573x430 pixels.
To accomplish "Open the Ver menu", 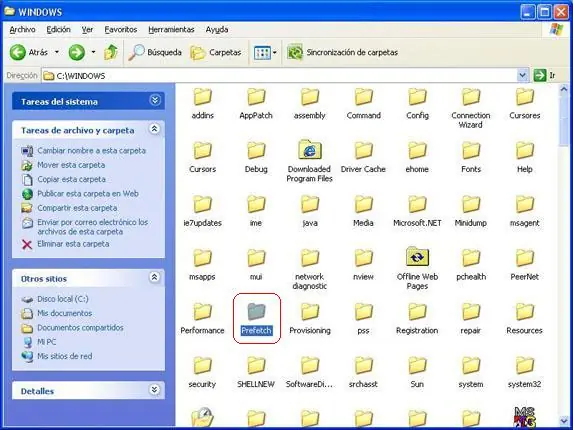I will click(87, 30).
